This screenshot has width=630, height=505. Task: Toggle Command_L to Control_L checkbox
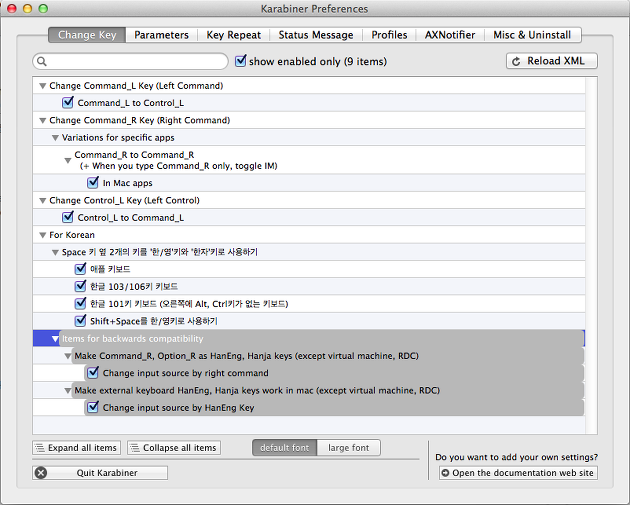point(68,102)
